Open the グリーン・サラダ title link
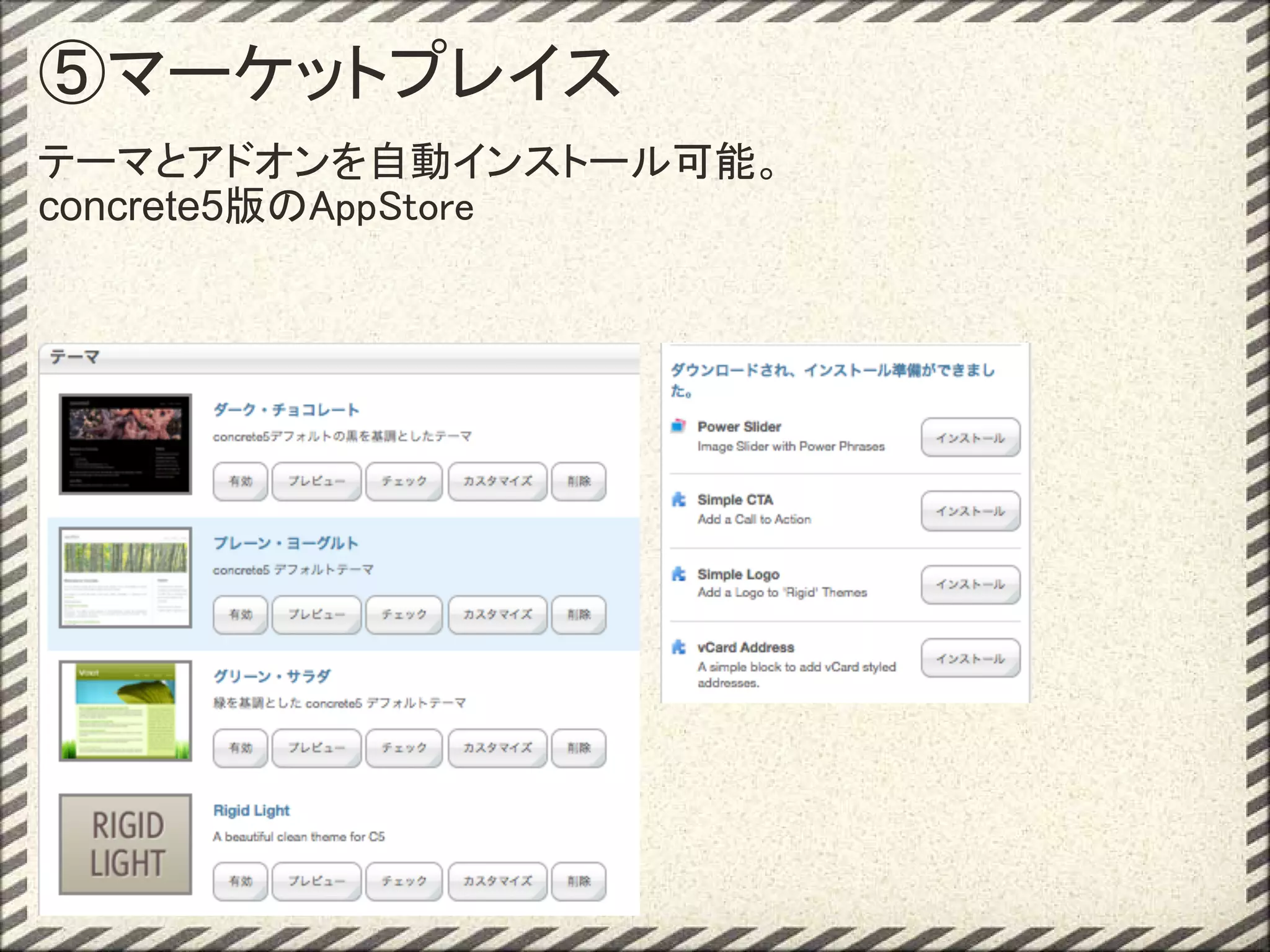Image resolution: width=1270 pixels, height=952 pixels. pos(272,676)
